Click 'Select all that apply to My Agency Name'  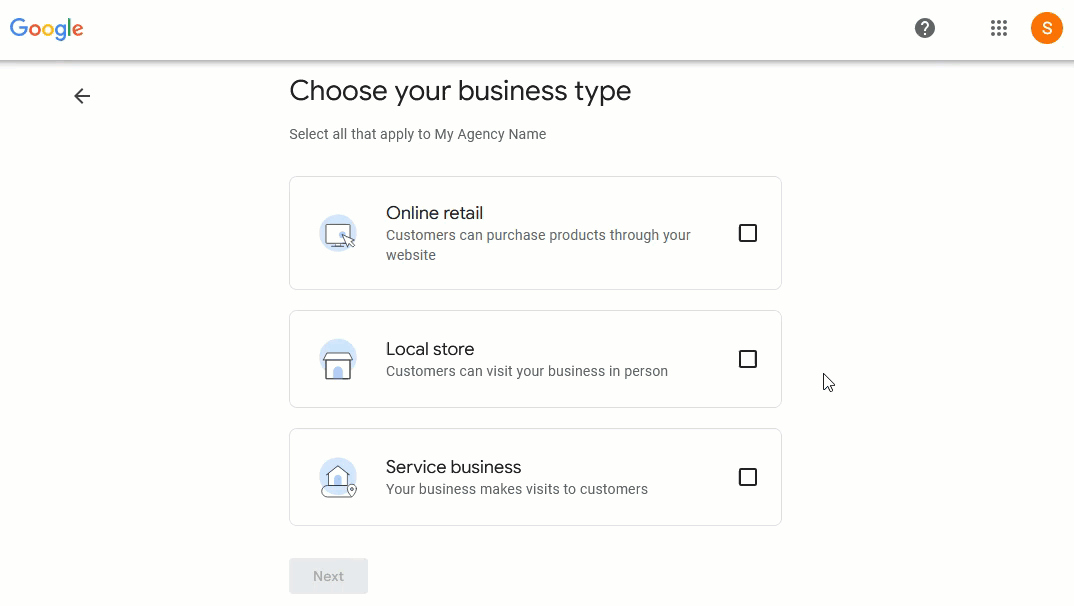418,134
